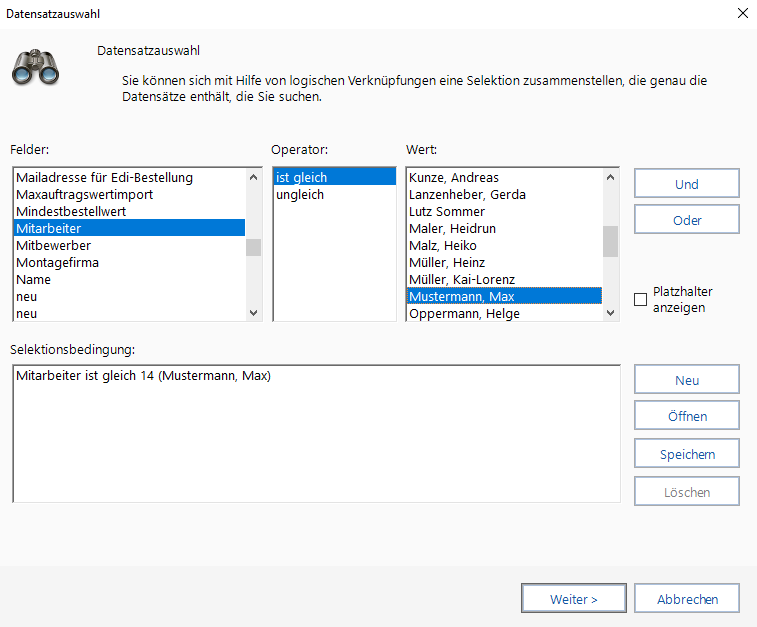Click the Öffnen button
The height and width of the screenshot is (627, 757).
pyautogui.click(x=687, y=417)
